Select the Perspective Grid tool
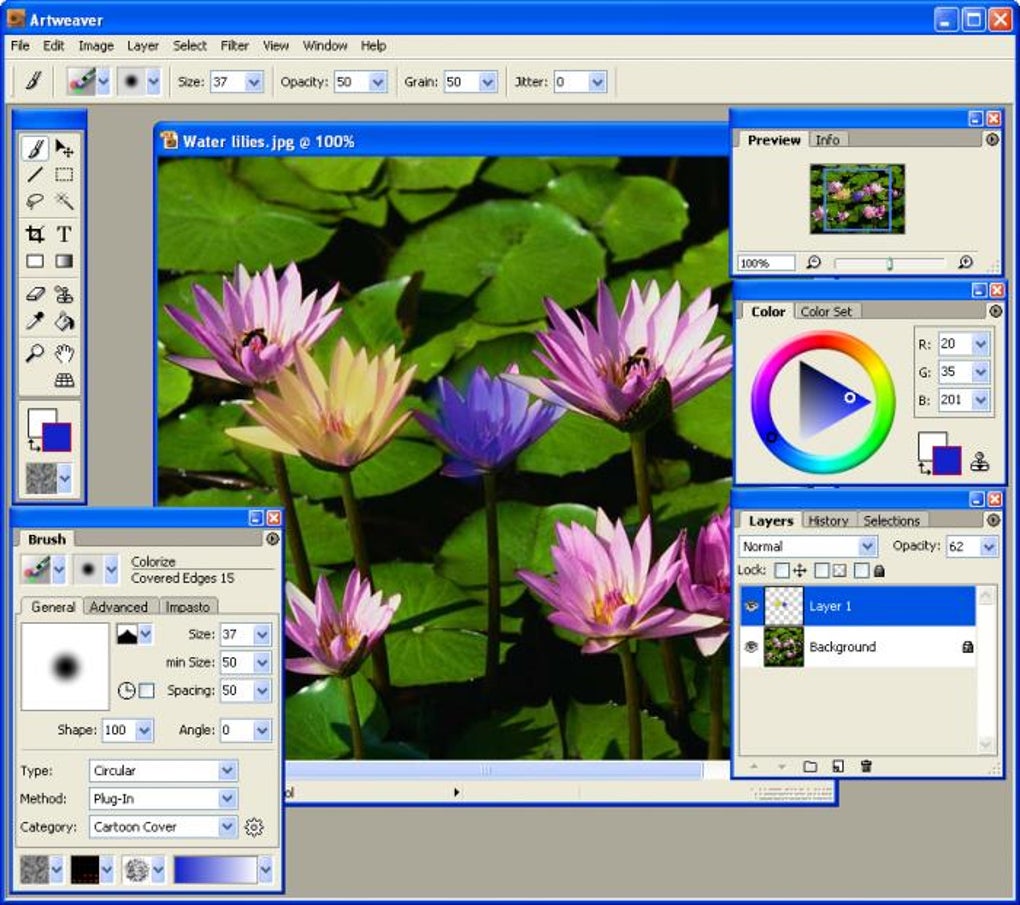The image size is (1020, 905). point(64,380)
